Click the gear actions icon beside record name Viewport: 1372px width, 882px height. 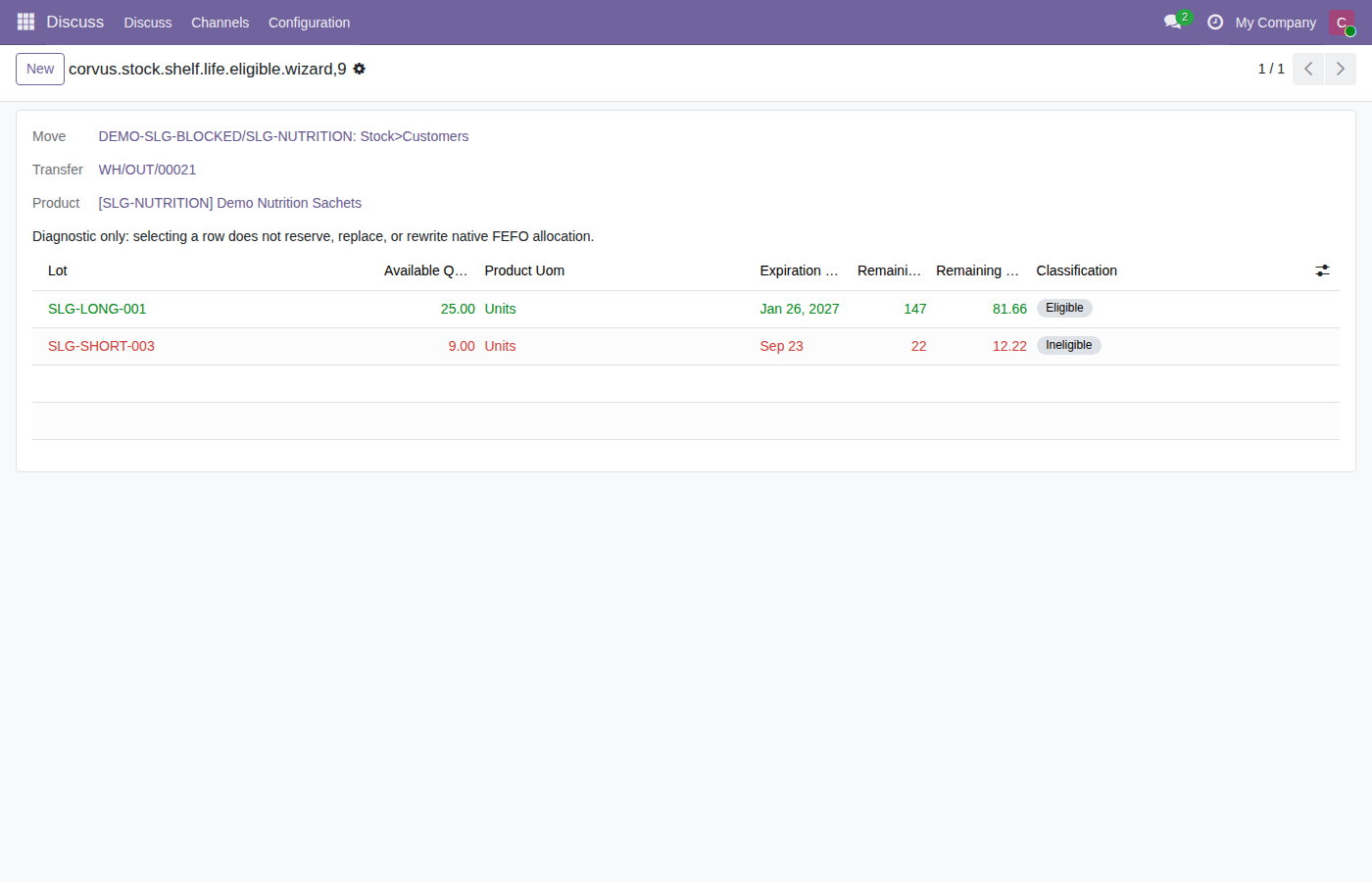(360, 69)
